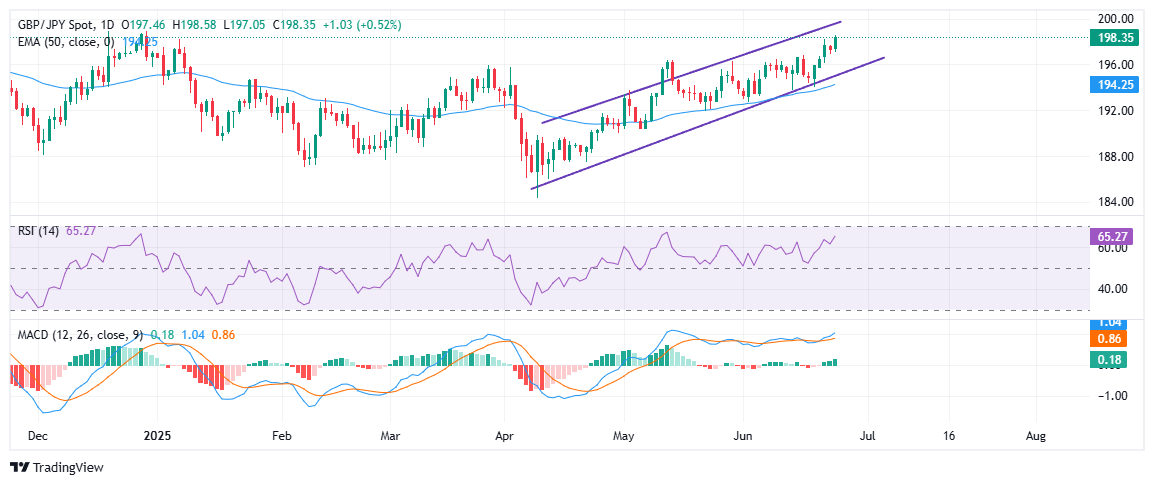Click the blue 194.25 EMA price tag
The height and width of the screenshot is (485, 1154).
pyautogui.click(x=1111, y=85)
